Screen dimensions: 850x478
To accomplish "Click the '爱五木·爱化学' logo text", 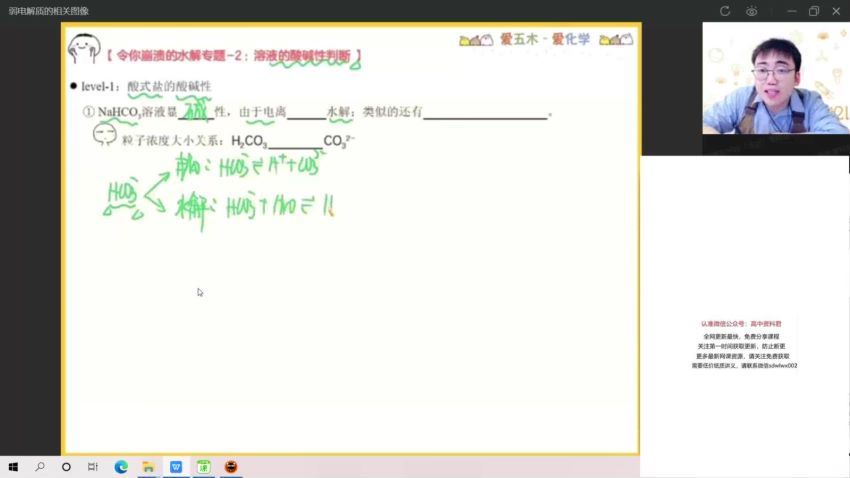I will (545, 39).
